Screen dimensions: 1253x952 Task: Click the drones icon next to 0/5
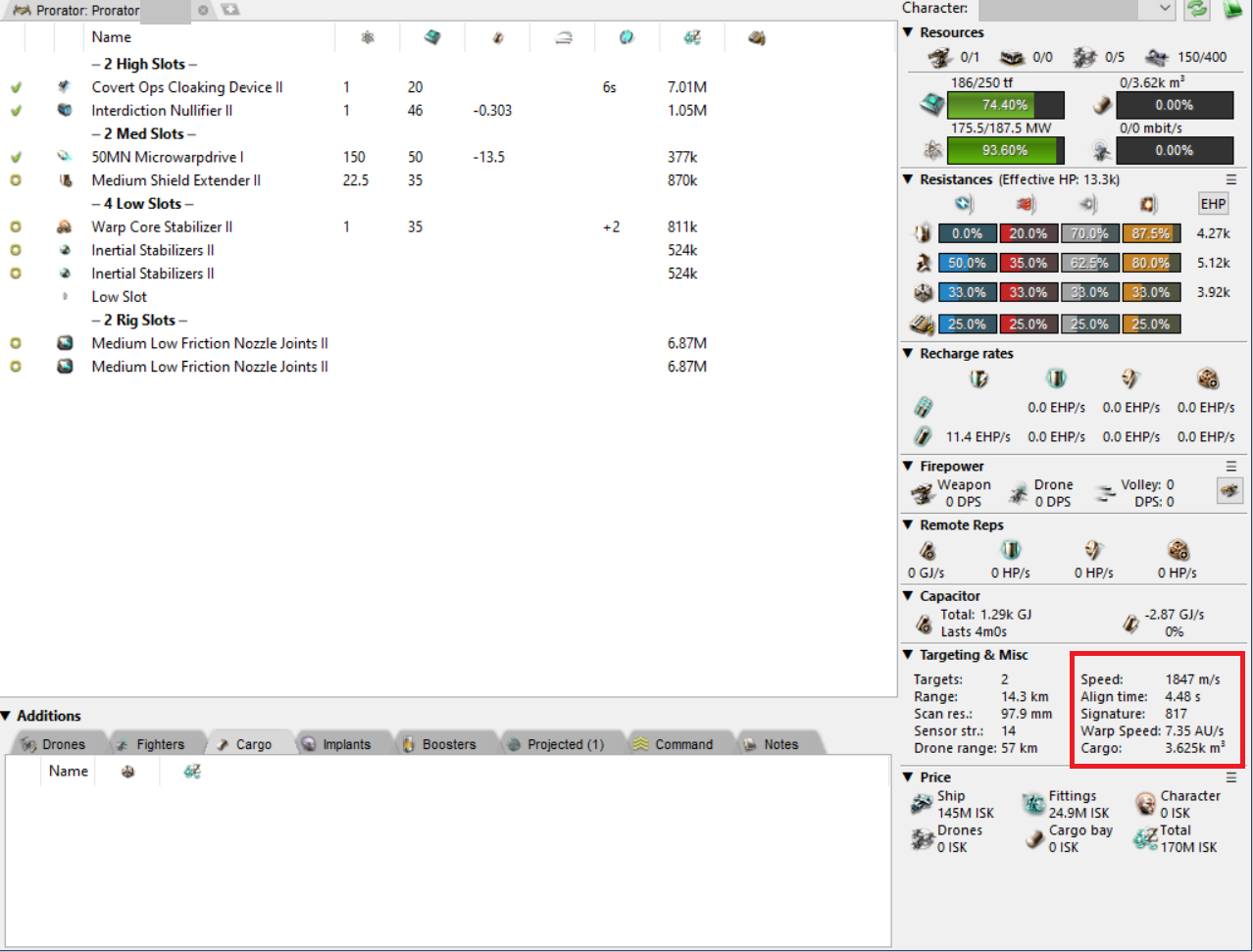point(1084,58)
